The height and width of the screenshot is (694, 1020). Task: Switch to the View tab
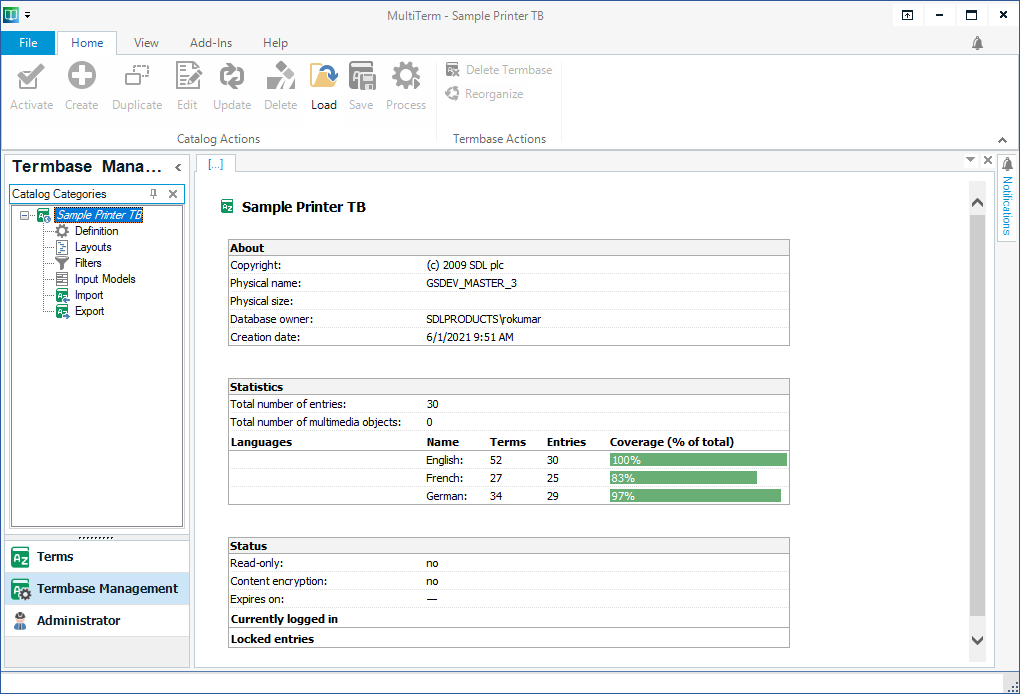coord(146,43)
